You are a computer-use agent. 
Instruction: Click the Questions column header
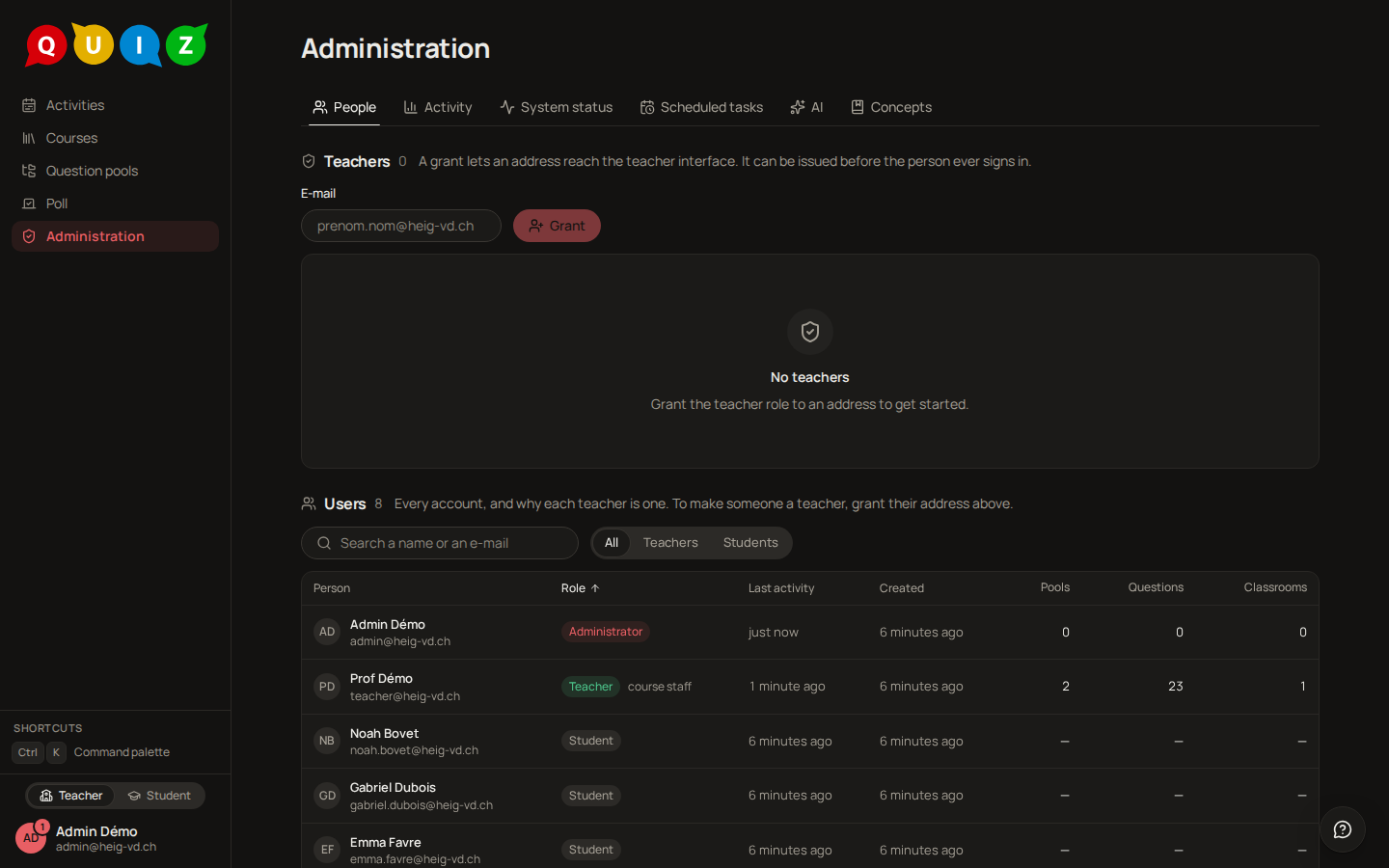[x=1156, y=587]
